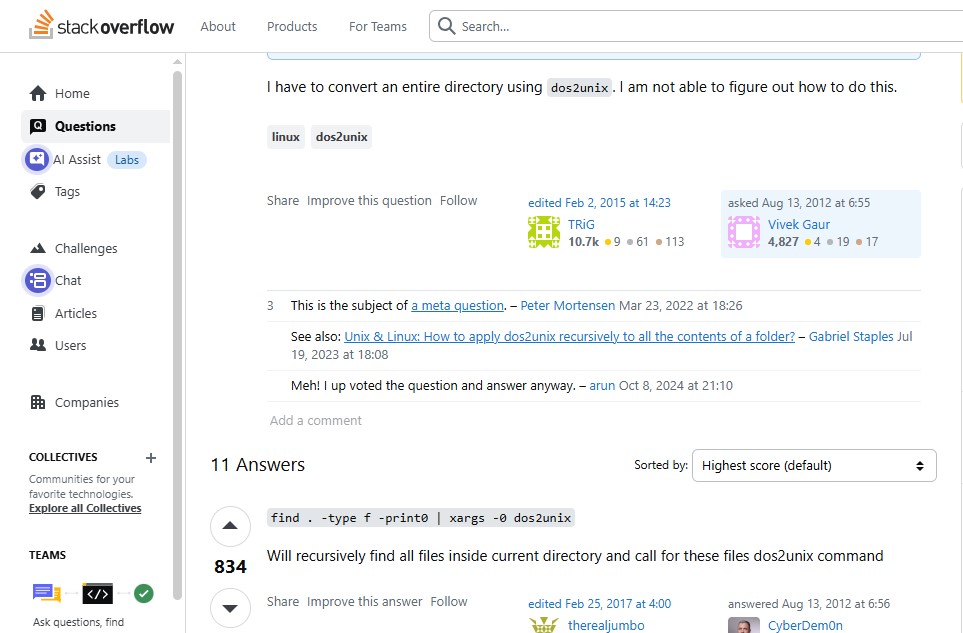
Task: Open 'a meta question' link
Action: coord(458,306)
